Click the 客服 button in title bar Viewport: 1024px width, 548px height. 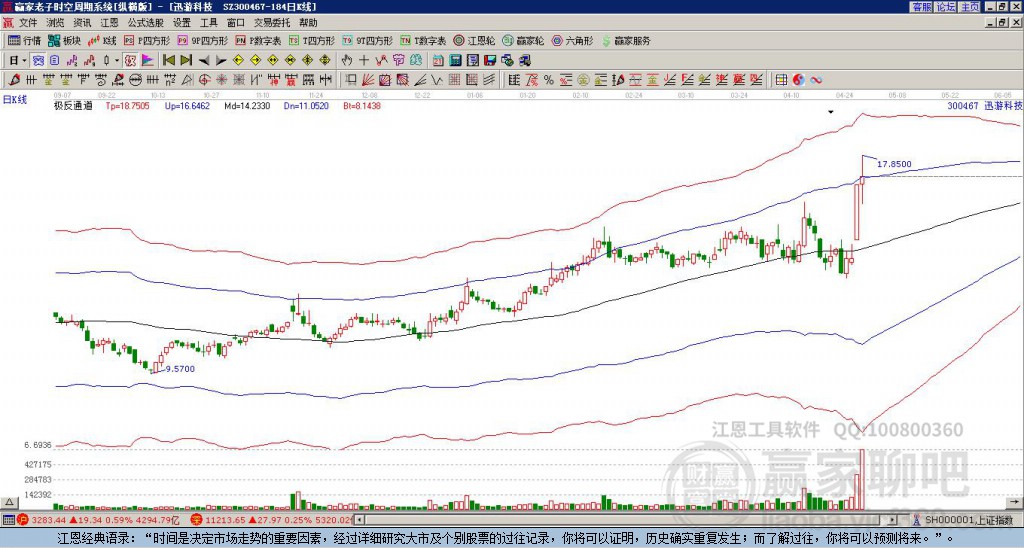tap(921, 7)
